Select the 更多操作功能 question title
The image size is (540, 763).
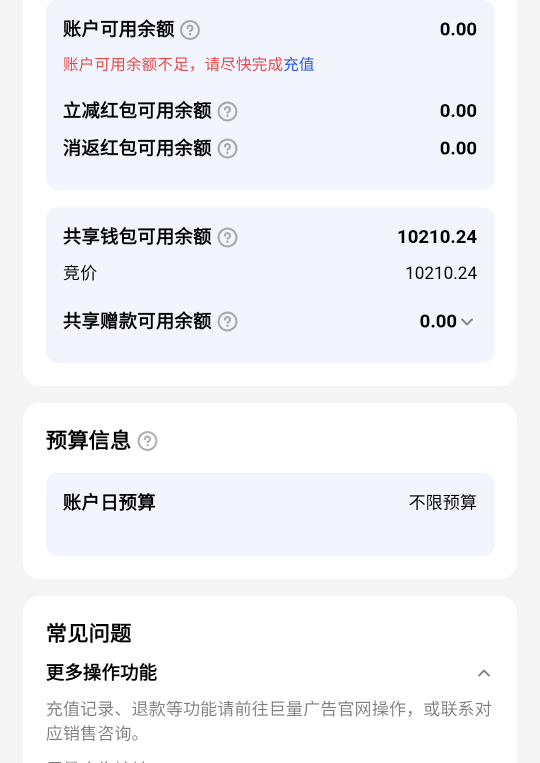click(102, 672)
